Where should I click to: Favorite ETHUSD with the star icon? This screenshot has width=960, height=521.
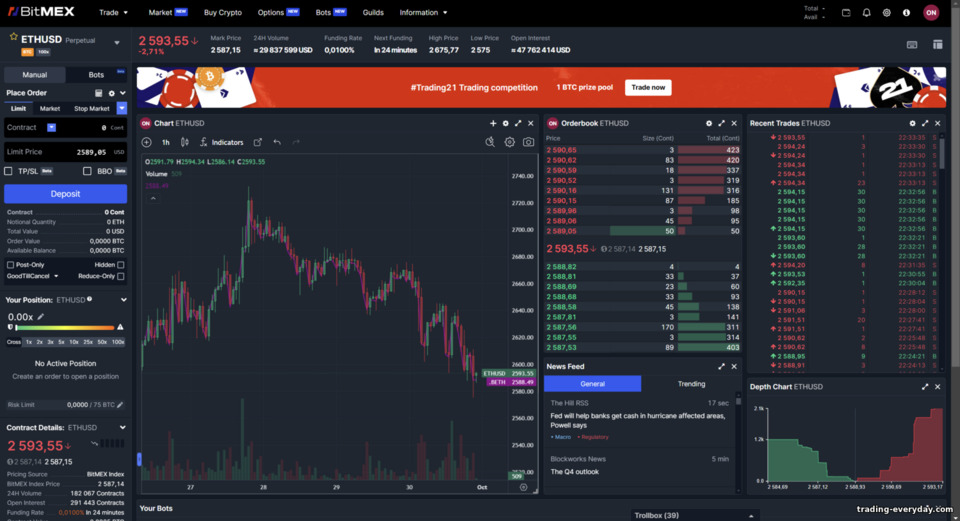tap(13, 37)
